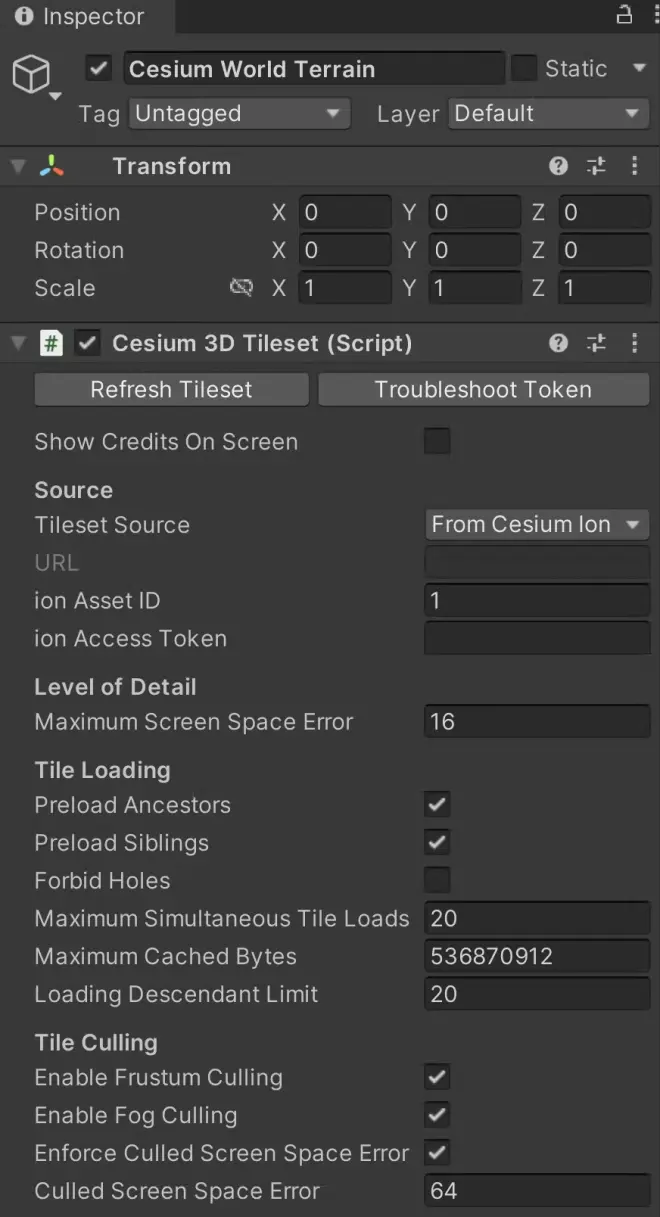Click the Refresh Tileset button

coord(172,390)
